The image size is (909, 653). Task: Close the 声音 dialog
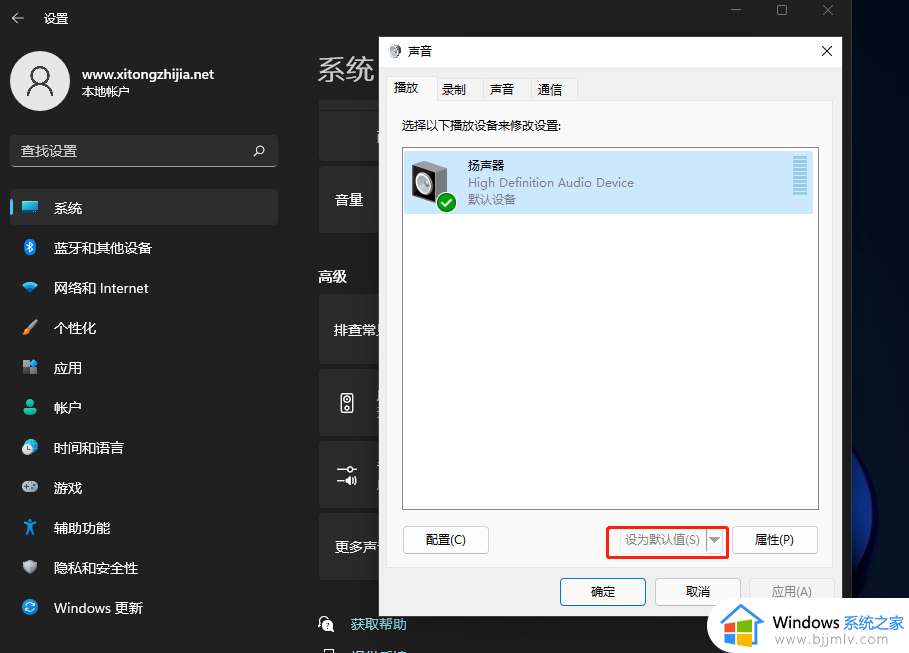[827, 51]
